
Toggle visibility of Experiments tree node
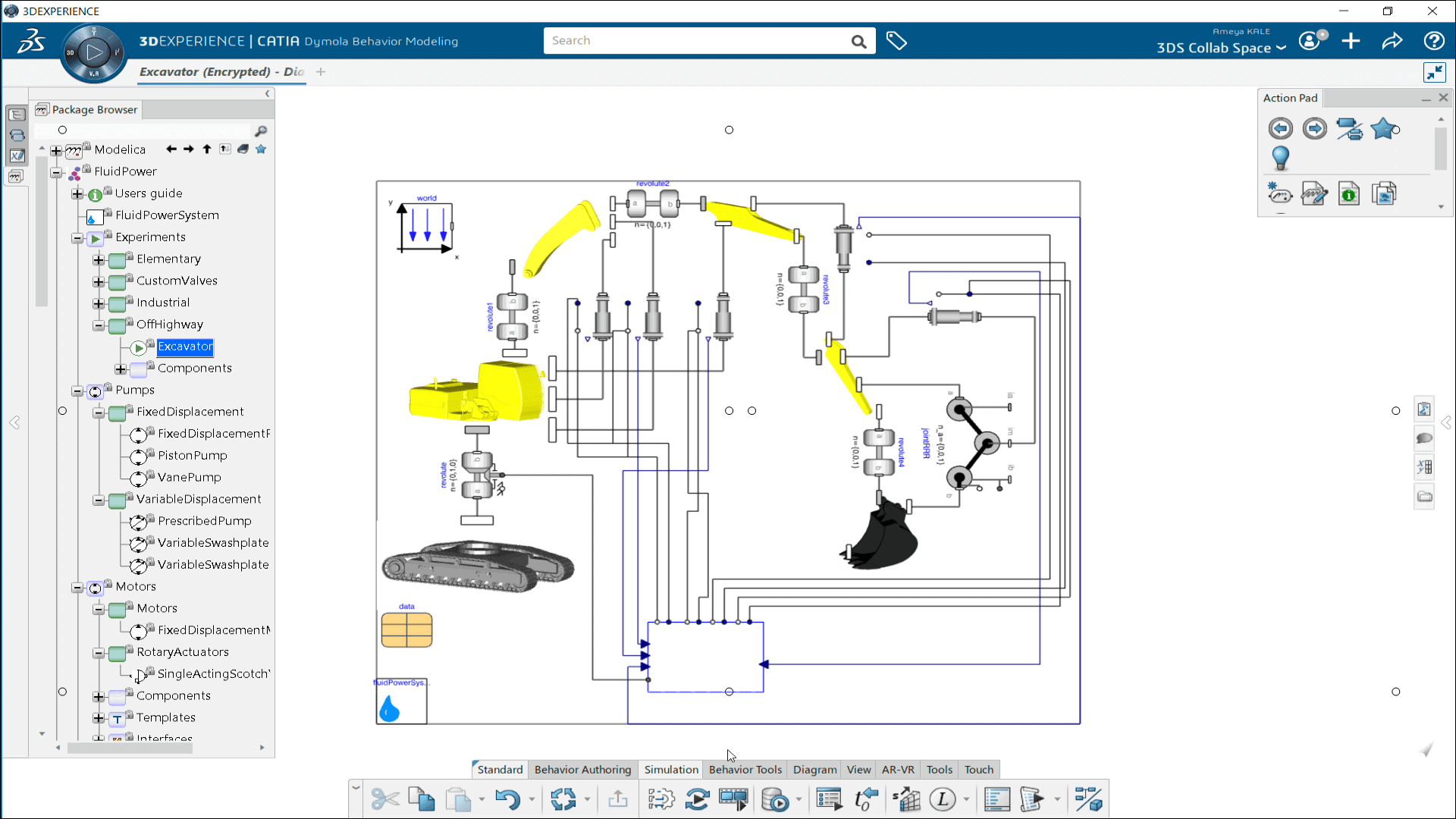tap(79, 237)
